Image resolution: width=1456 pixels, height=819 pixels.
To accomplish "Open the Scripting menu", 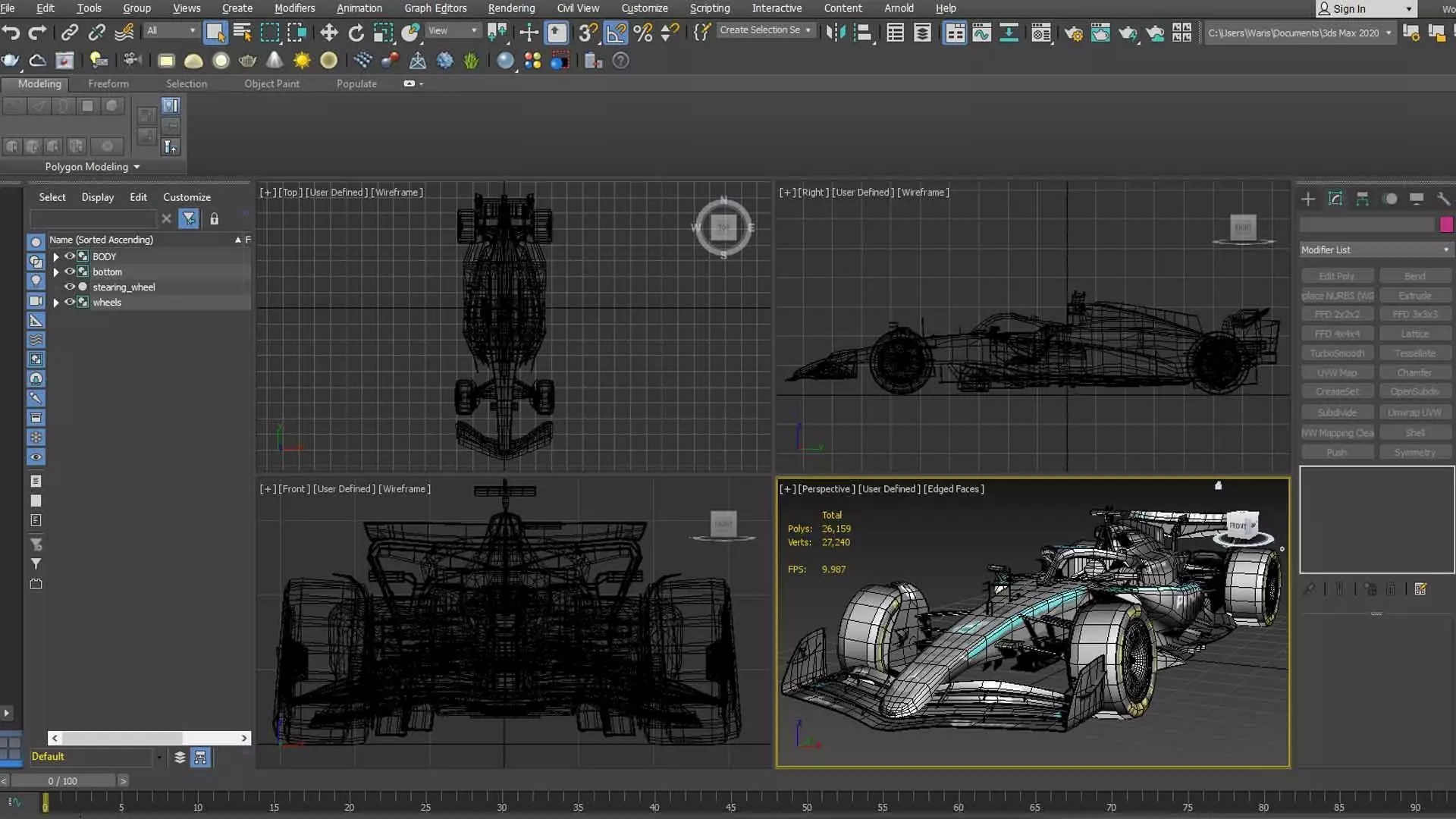I will click(x=710, y=8).
